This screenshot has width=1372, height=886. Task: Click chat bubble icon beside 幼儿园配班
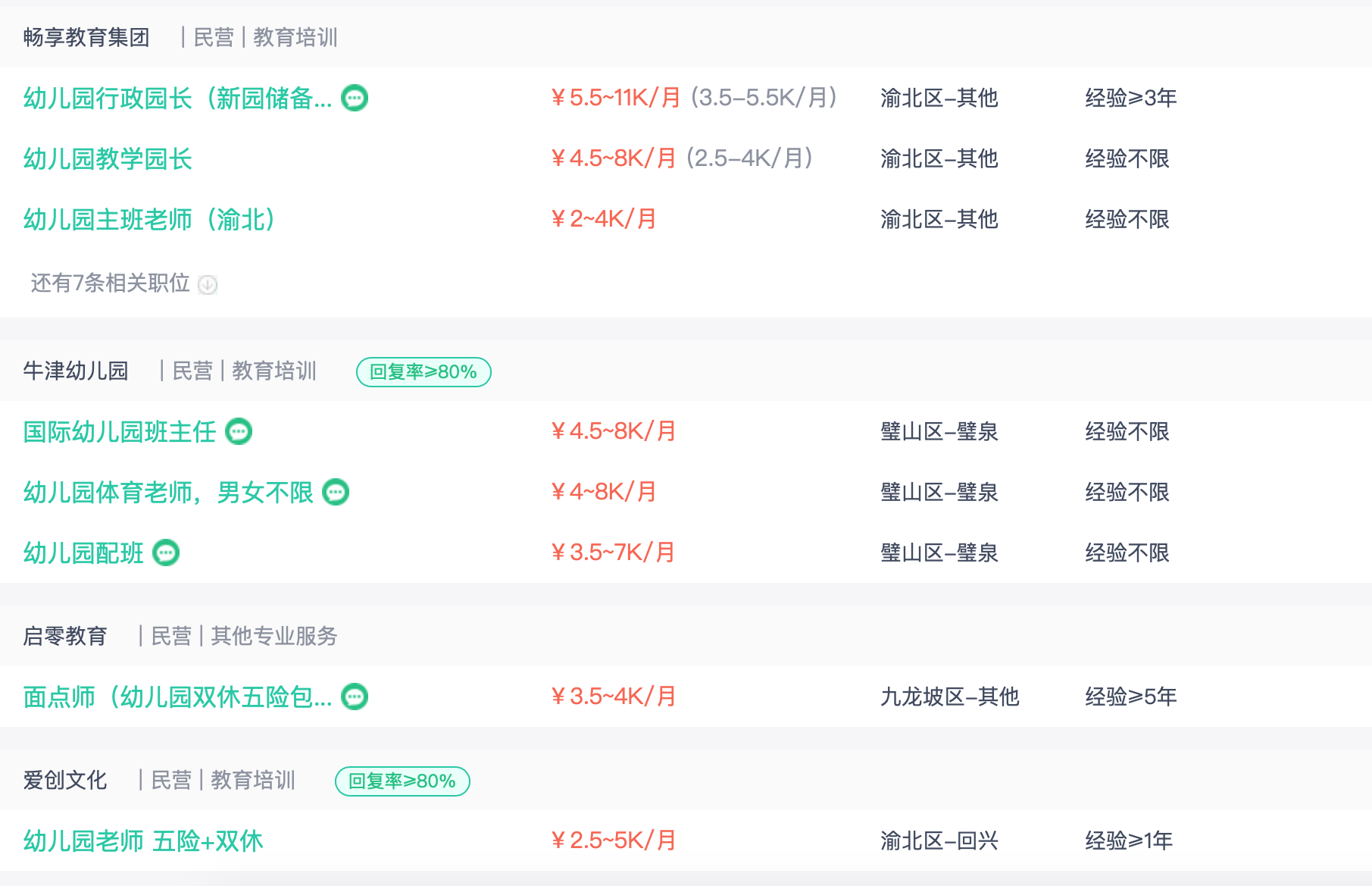166,553
